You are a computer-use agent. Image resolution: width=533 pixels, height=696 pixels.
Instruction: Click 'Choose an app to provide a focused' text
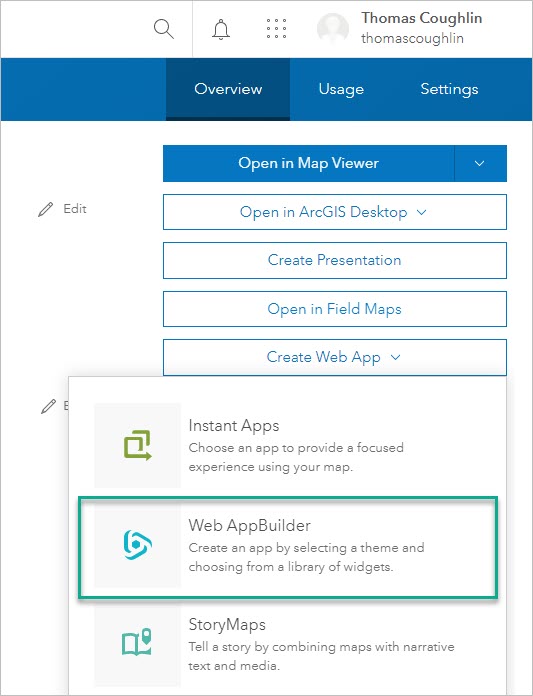coord(296,447)
